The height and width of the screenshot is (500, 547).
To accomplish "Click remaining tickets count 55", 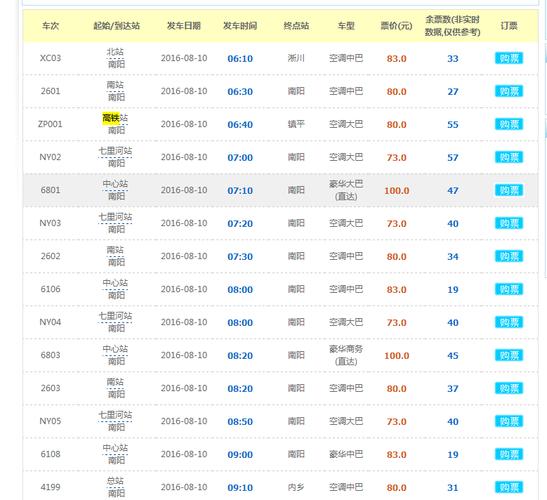I will pyautogui.click(x=453, y=125).
